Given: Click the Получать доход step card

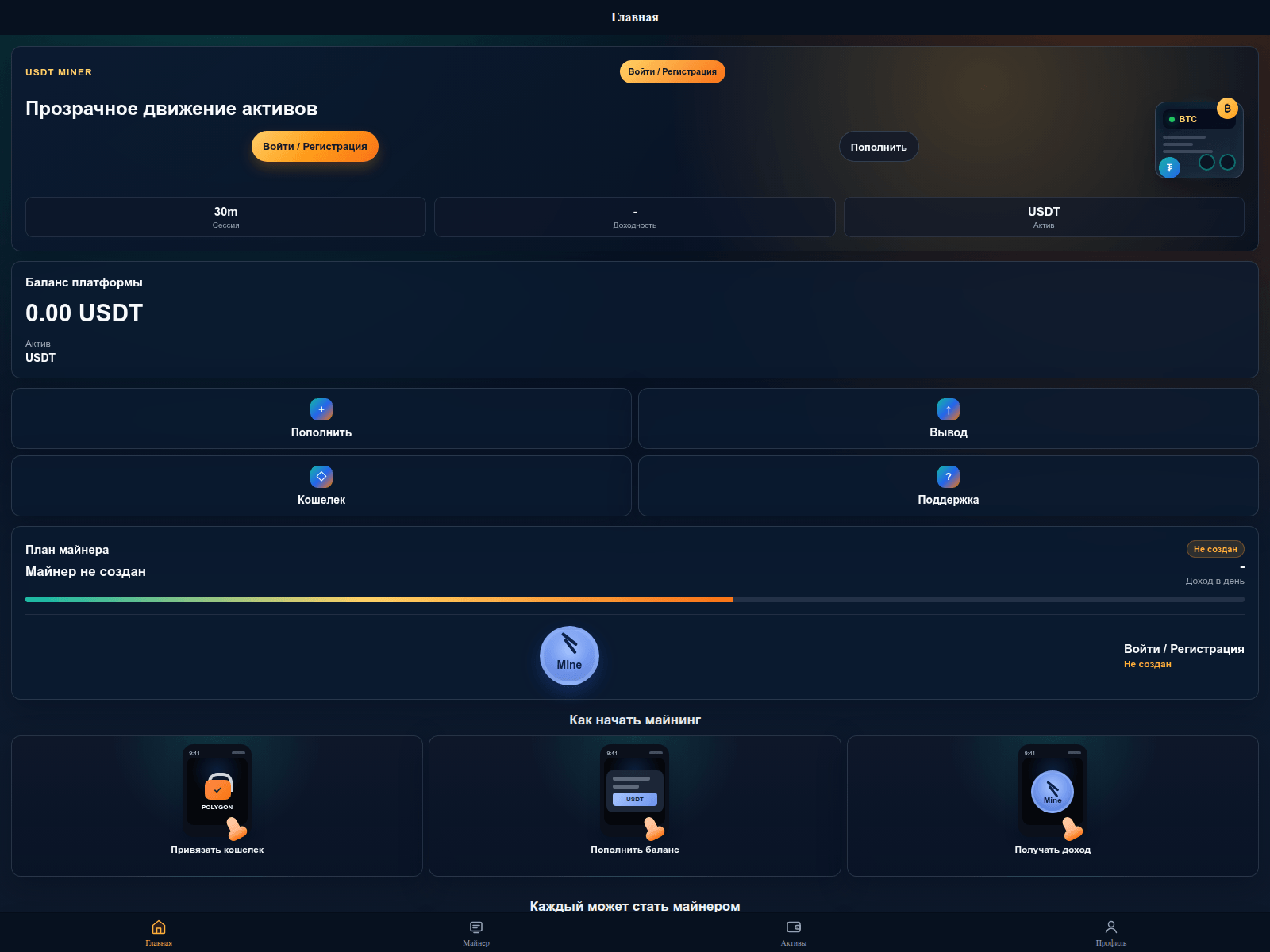Looking at the screenshot, I should [x=1053, y=806].
